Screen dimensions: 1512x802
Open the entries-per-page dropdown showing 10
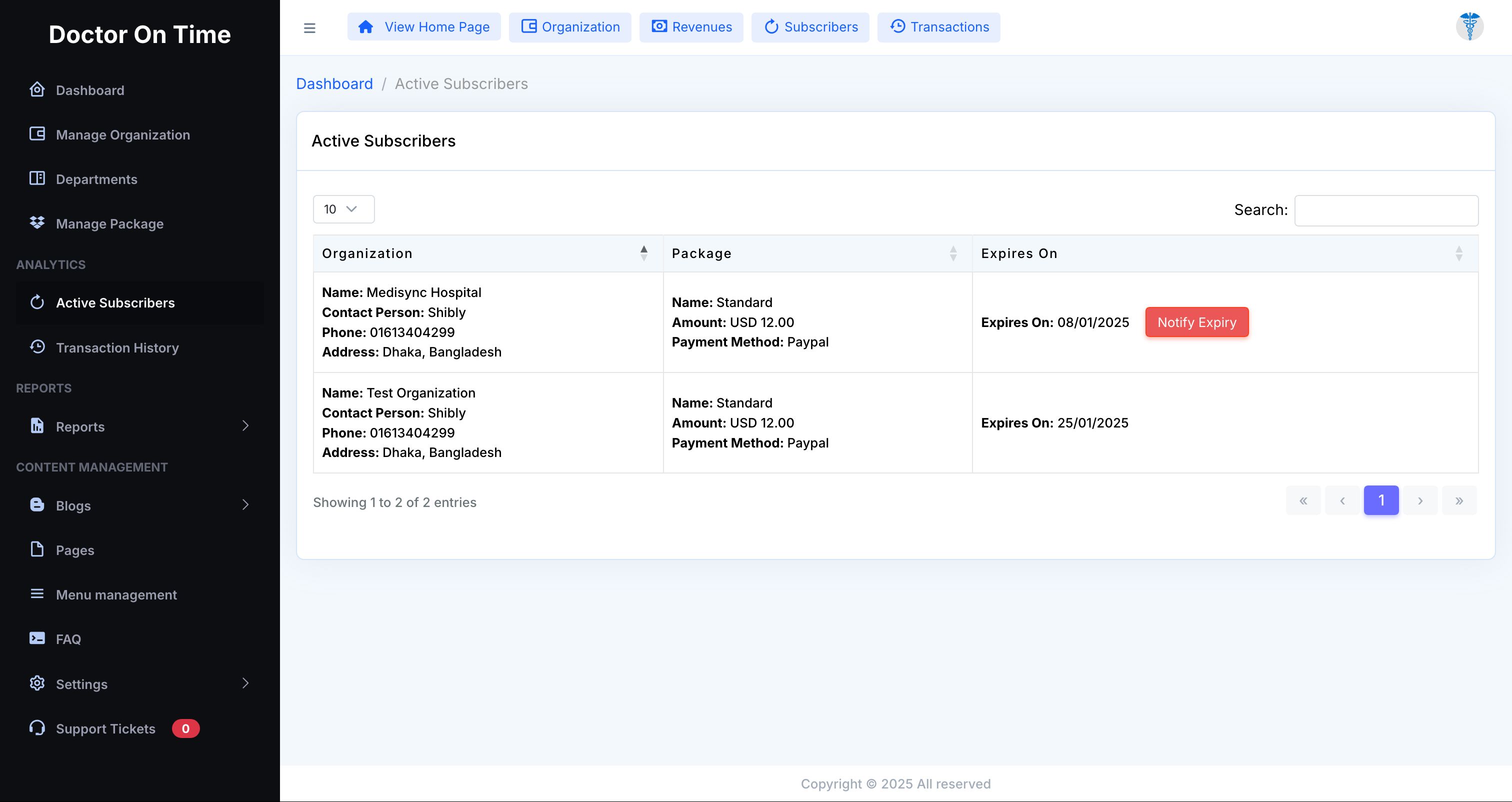pyautogui.click(x=343, y=209)
